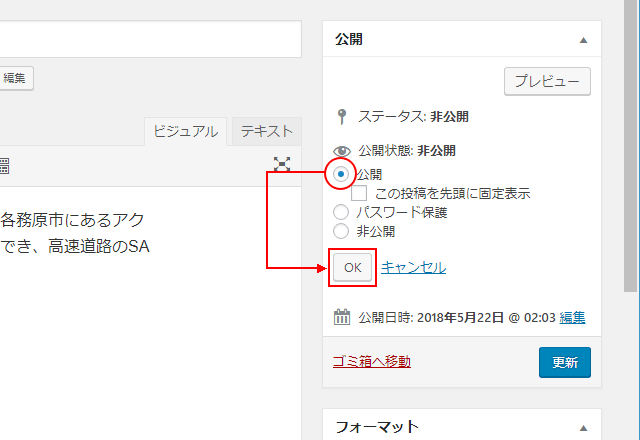Click the visibility eye icon
This screenshot has height=440, width=640.
click(342, 151)
